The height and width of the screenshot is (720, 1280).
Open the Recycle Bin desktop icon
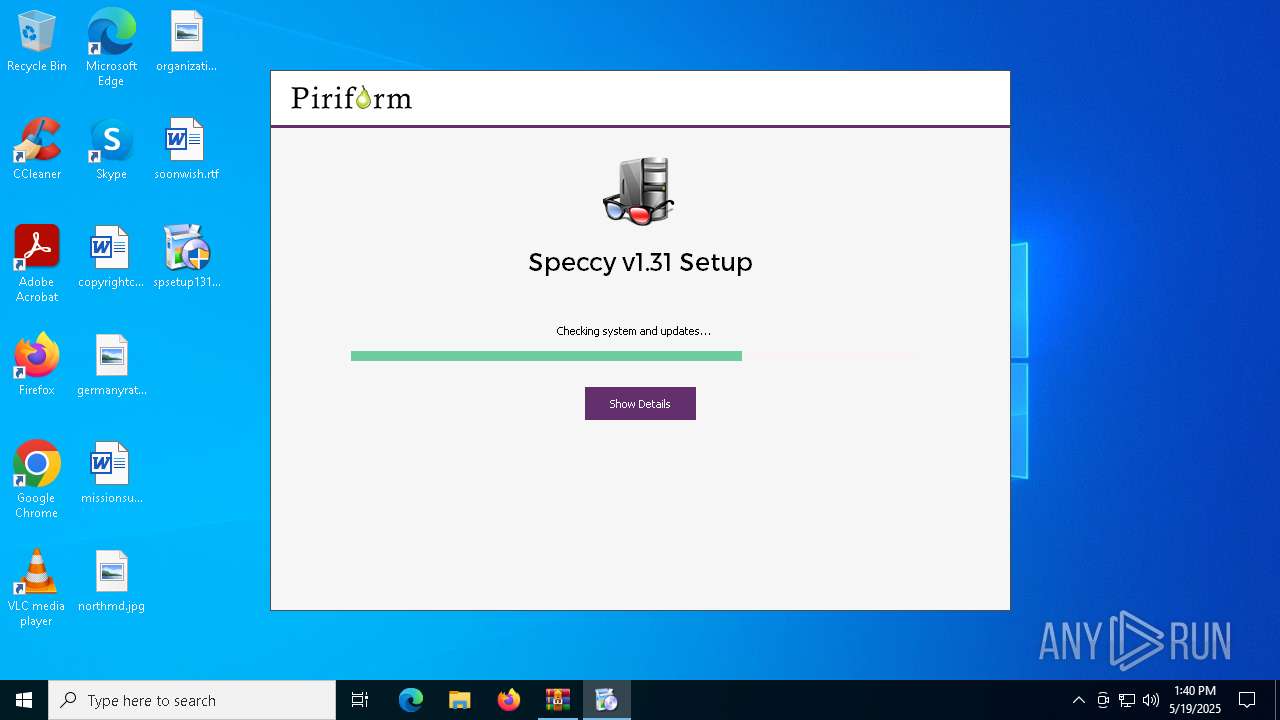click(x=37, y=42)
